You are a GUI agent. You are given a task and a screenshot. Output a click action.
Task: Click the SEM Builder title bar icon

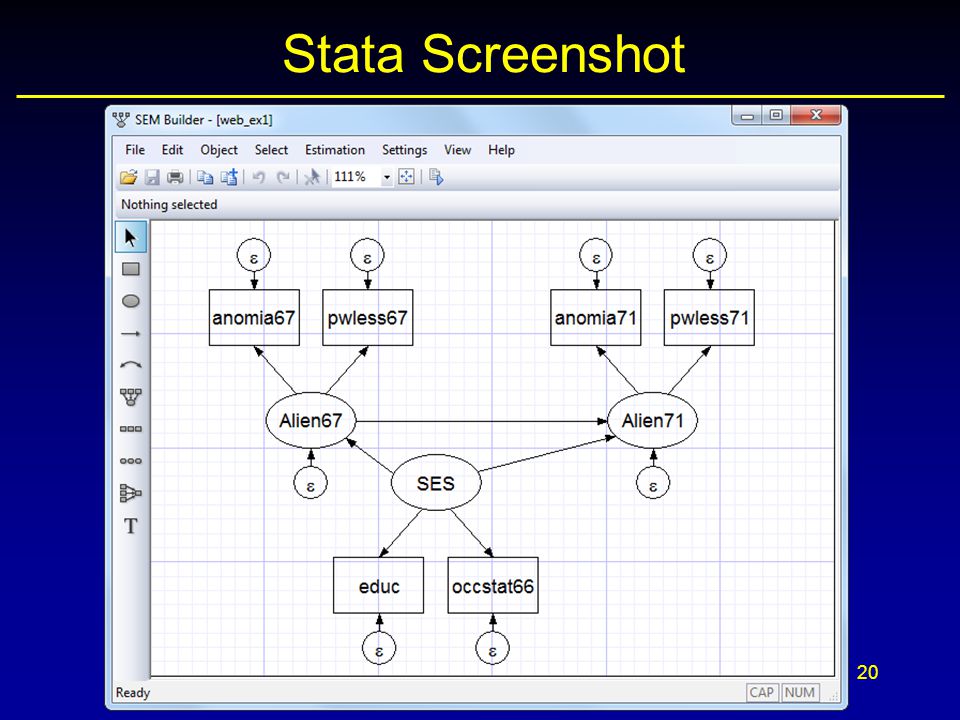[x=121, y=119]
